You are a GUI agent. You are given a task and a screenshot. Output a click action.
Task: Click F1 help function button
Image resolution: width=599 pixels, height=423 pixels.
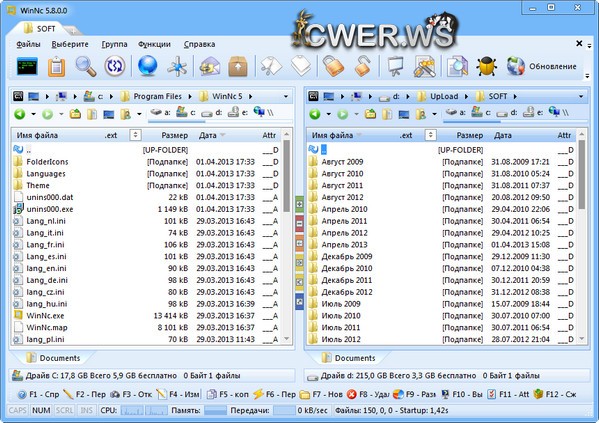(38, 394)
